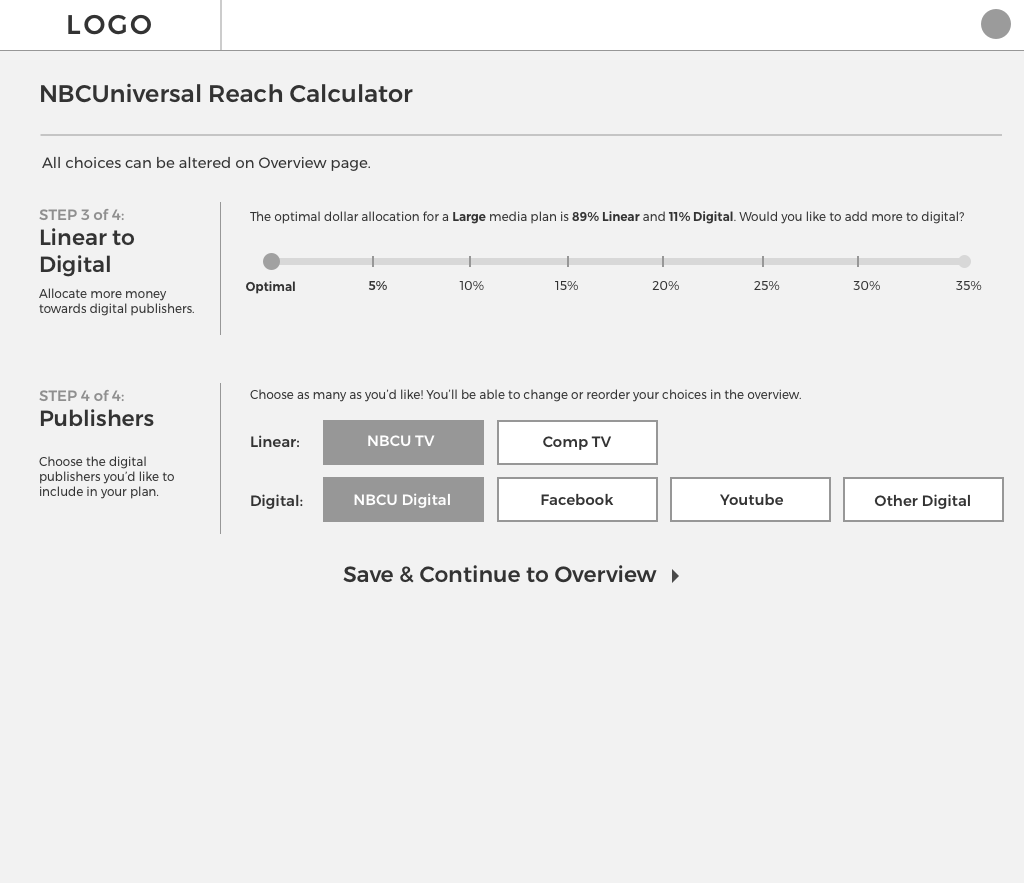This screenshot has height=883, width=1024.
Task: Click the 'Publishers' heading
Action: point(97,419)
